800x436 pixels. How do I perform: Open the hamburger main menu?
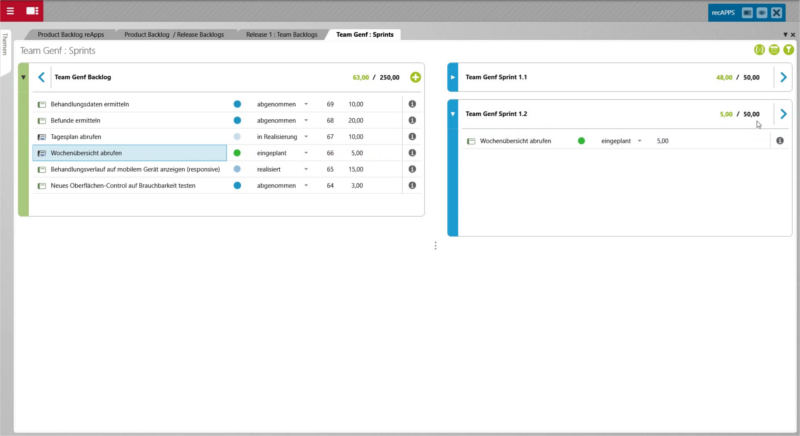point(9,10)
